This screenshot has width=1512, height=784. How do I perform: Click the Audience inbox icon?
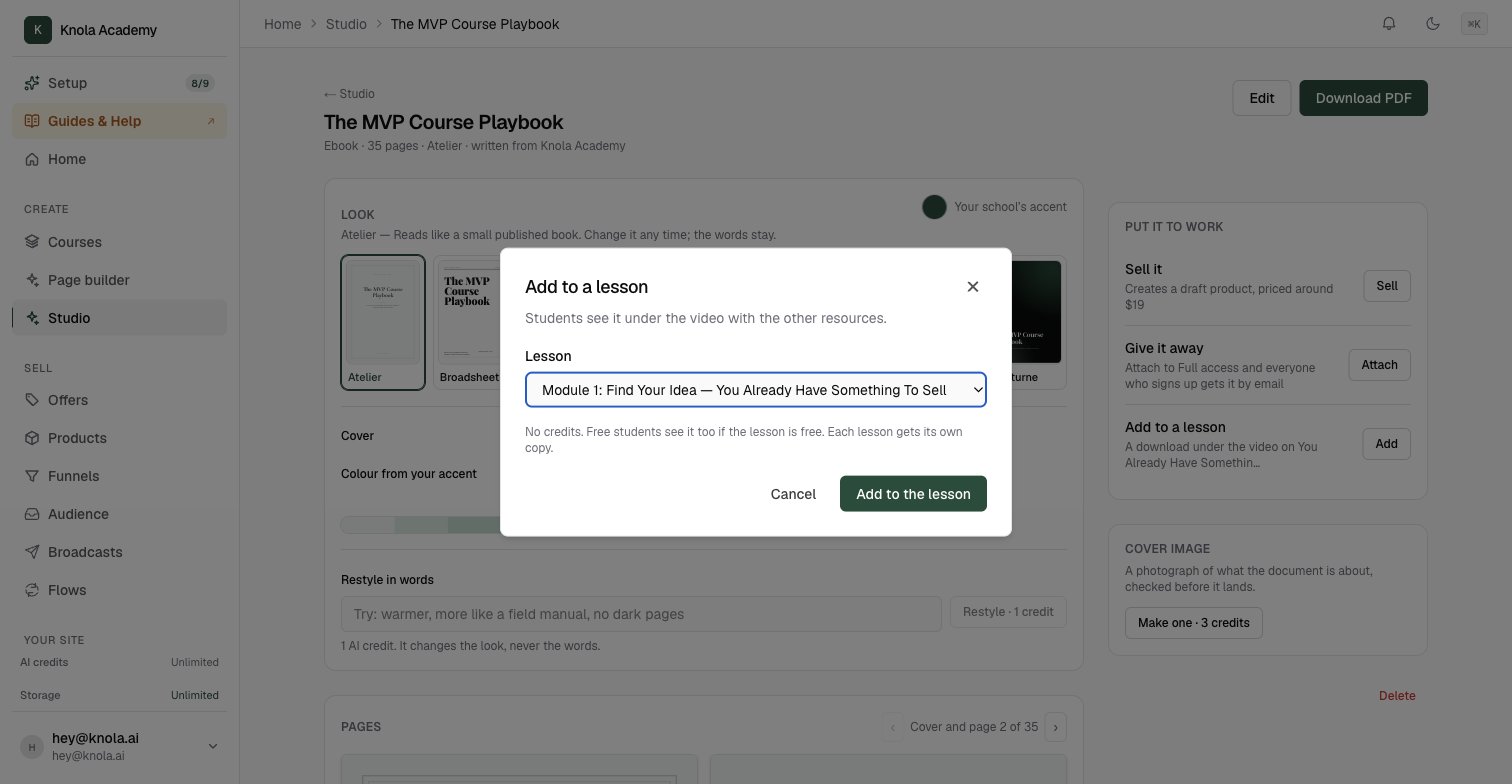(x=32, y=514)
